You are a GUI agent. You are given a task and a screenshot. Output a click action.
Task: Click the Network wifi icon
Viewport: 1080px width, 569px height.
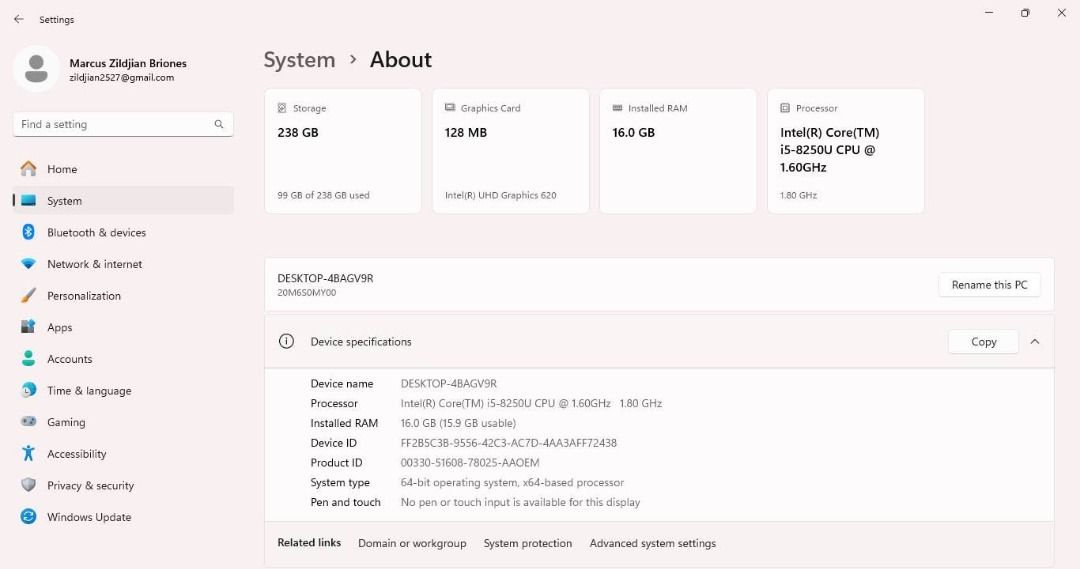[x=28, y=264]
